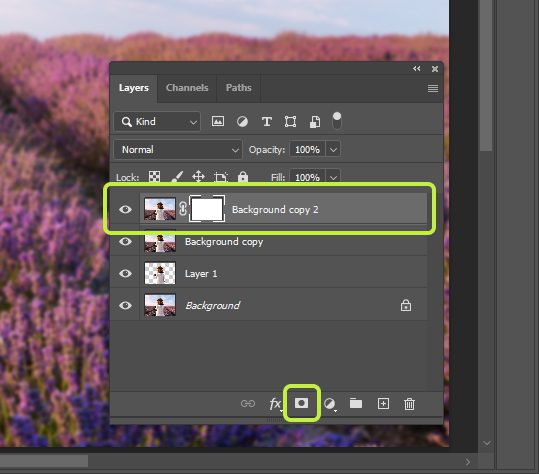Image resolution: width=539 pixels, height=474 pixels.
Task: Click the Opacity 100% value field
Action: (307, 150)
